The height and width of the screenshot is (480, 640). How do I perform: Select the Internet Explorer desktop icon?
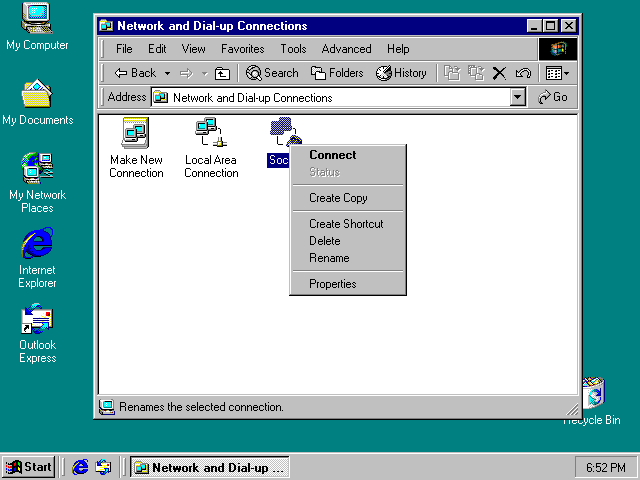point(37,258)
